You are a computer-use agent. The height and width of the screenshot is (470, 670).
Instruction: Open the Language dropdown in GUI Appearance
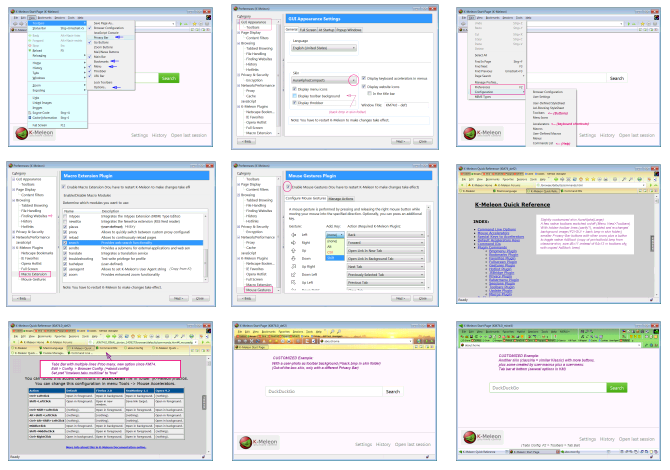click(x=324, y=48)
